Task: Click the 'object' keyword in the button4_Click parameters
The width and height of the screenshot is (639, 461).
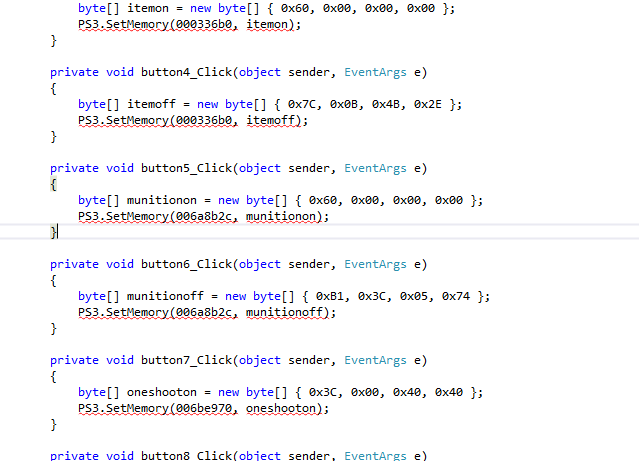Action: click(x=260, y=73)
